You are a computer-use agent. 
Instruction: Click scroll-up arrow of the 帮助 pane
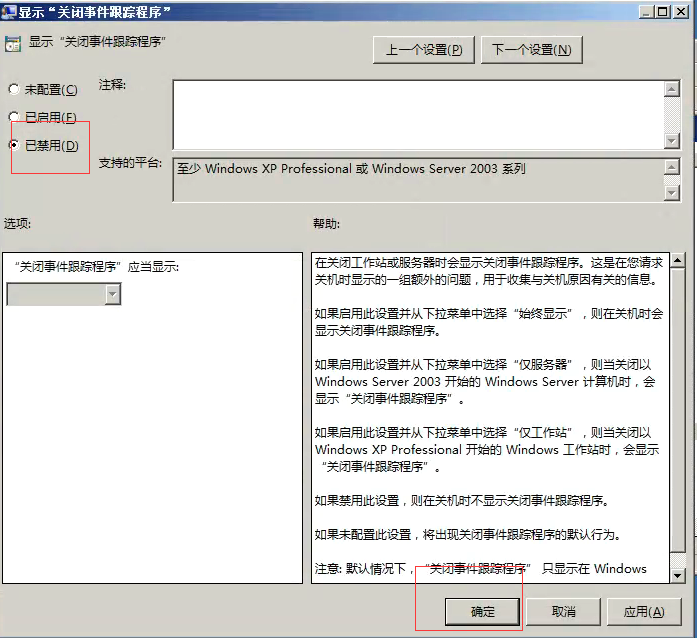tap(677, 260)
